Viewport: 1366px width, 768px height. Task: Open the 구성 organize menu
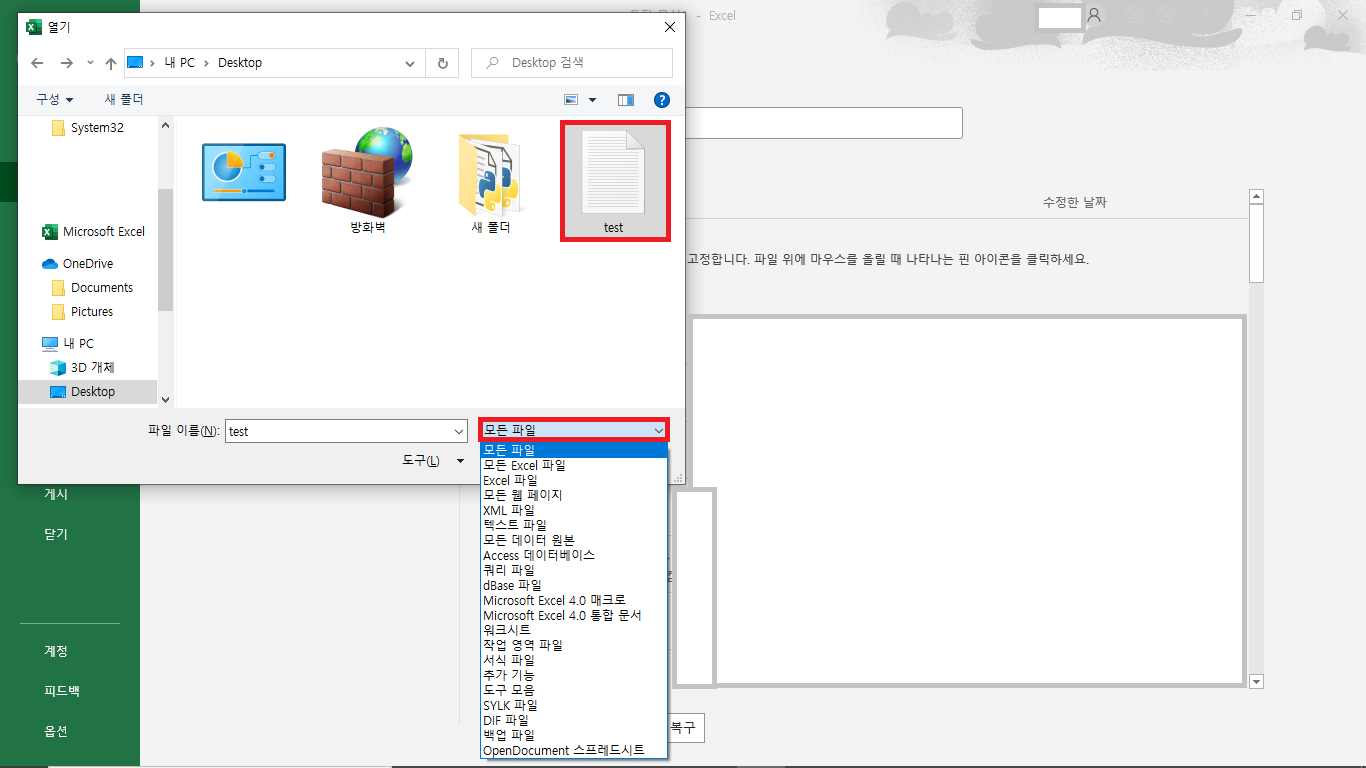pos(55,100)
